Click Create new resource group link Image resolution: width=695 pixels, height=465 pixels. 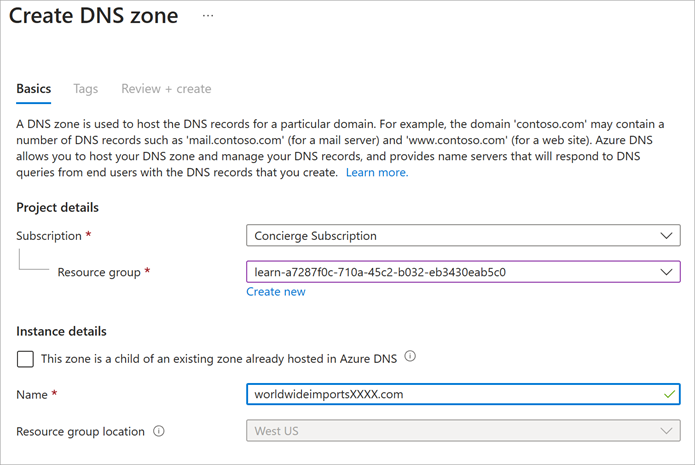click(276, 292)
